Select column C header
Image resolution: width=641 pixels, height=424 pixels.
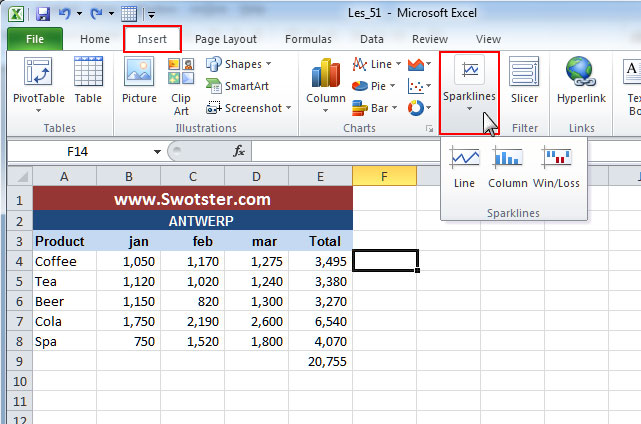click(193, 176)
